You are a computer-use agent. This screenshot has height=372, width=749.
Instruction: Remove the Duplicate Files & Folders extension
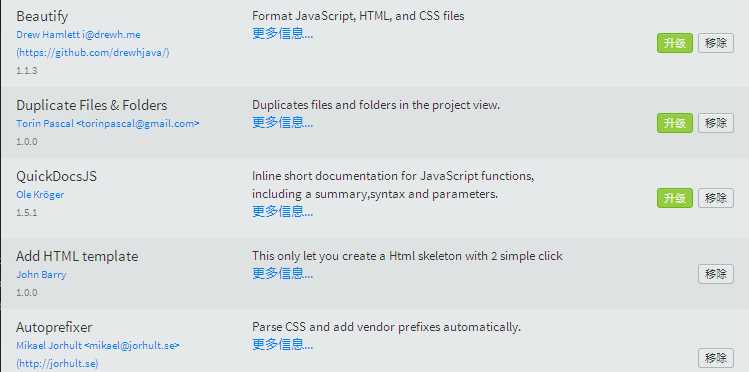point(716,123)
